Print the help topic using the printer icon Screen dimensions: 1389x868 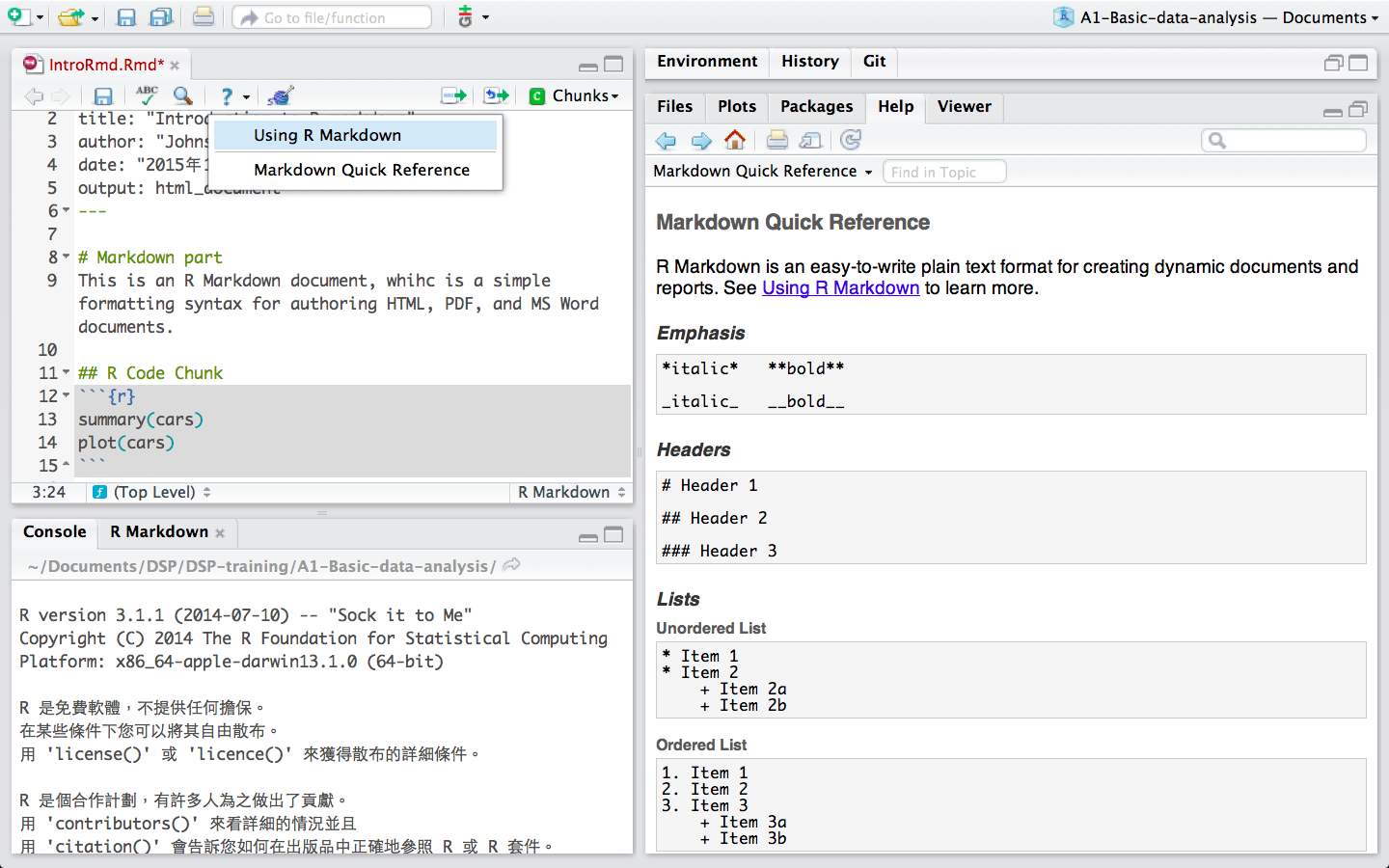(x=776, y=140)
